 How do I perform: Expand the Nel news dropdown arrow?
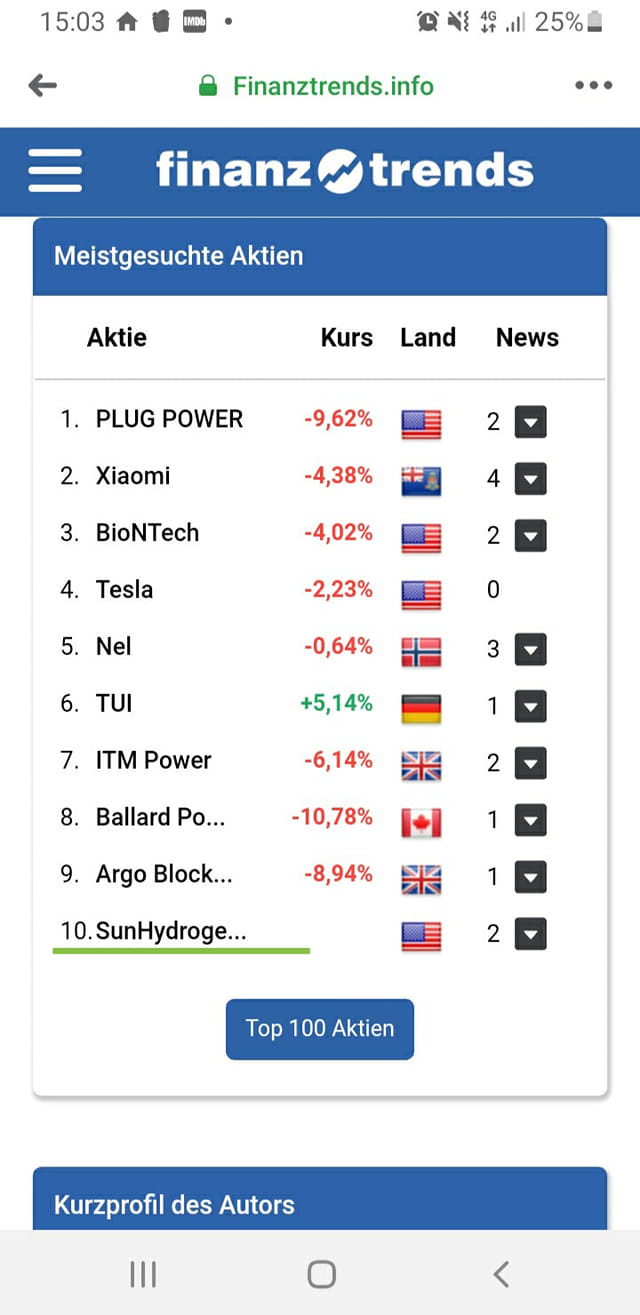[x=530, y=651]
